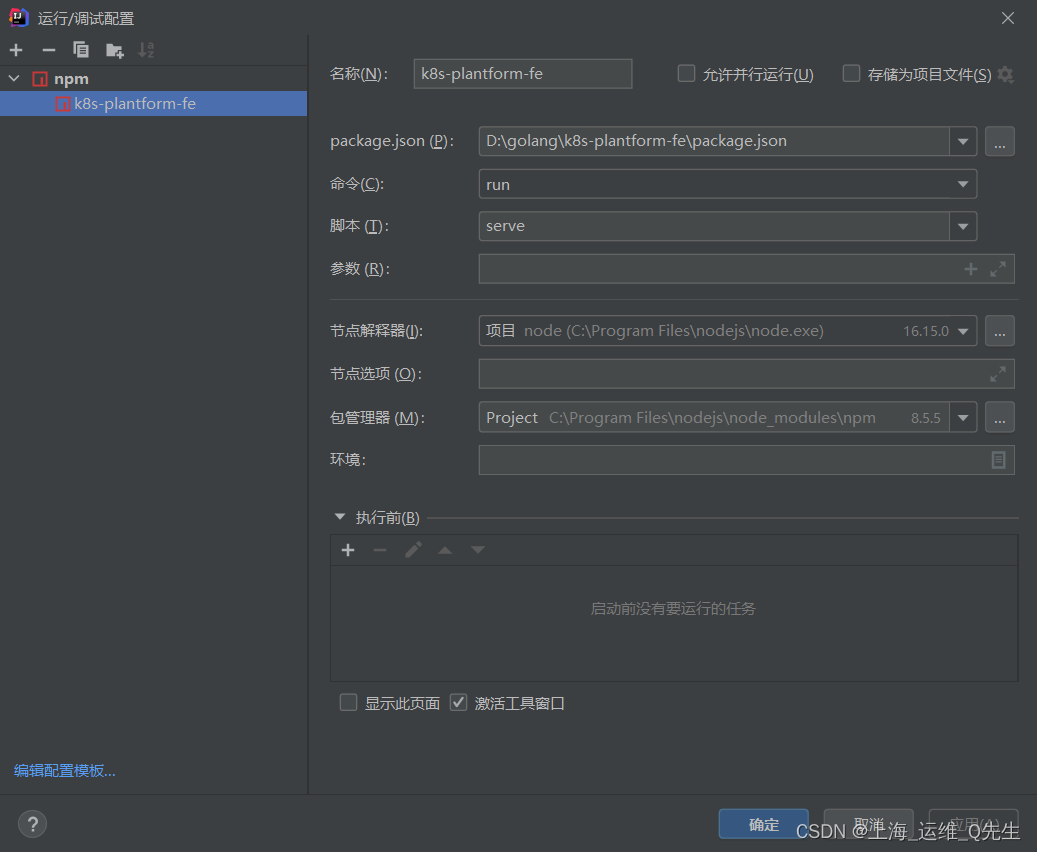Uncheck 激活工具窗口
The width and height of the screenshot is (1037, 852).
pos(458,702)
